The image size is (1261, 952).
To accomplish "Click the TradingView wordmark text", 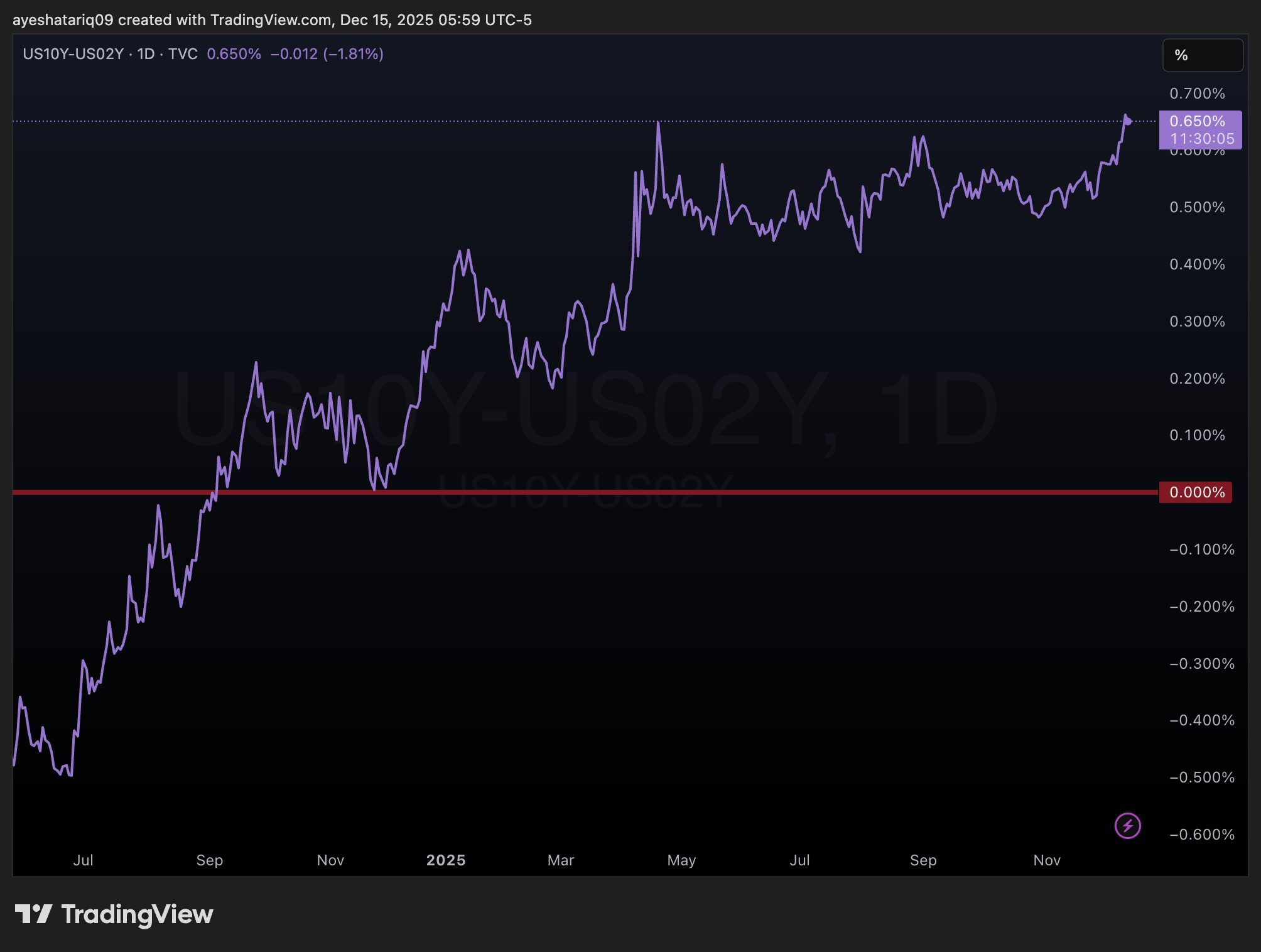I will click(x=137, y=914).
